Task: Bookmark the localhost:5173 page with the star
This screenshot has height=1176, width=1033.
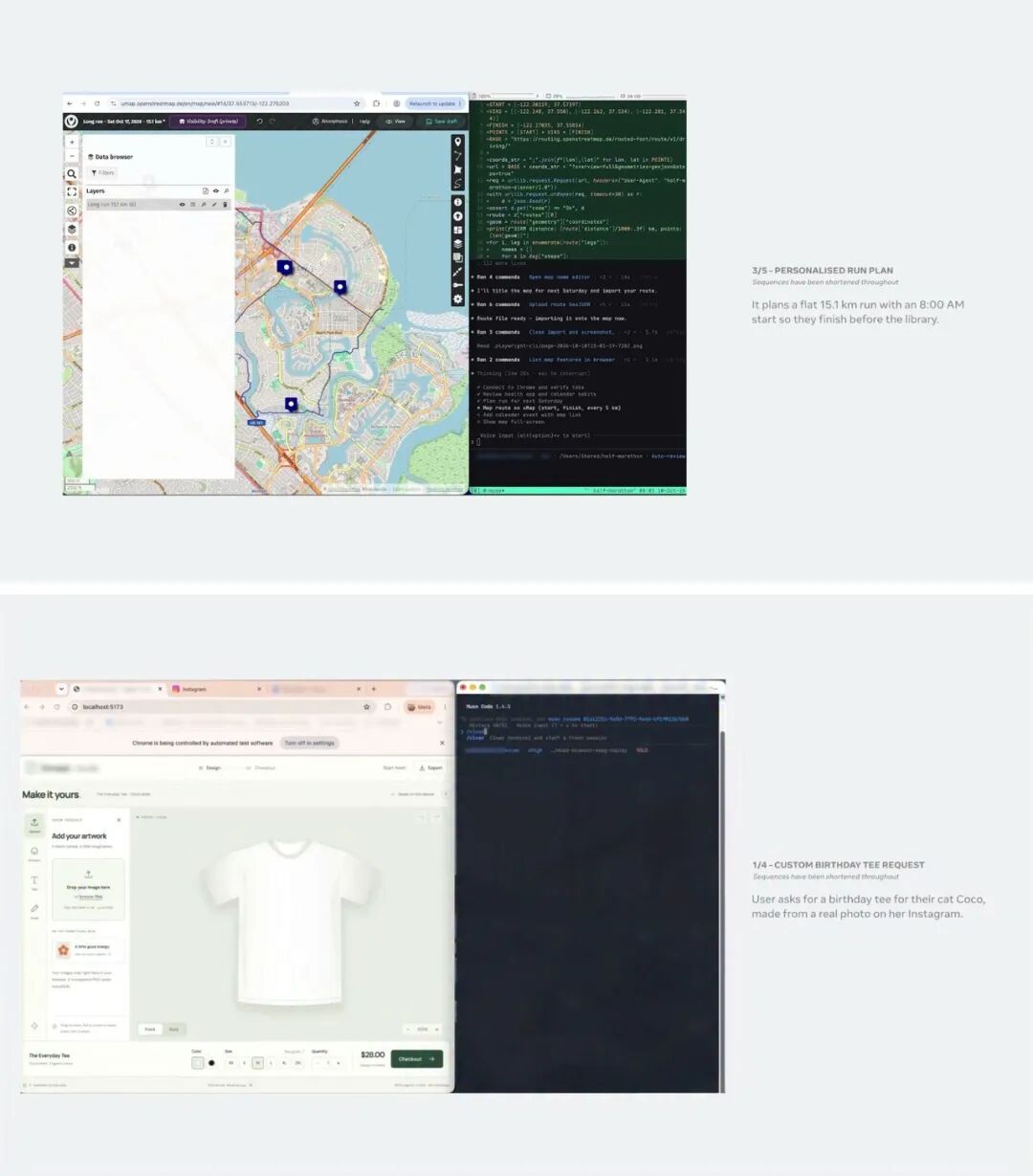Action: click(366, 707)
